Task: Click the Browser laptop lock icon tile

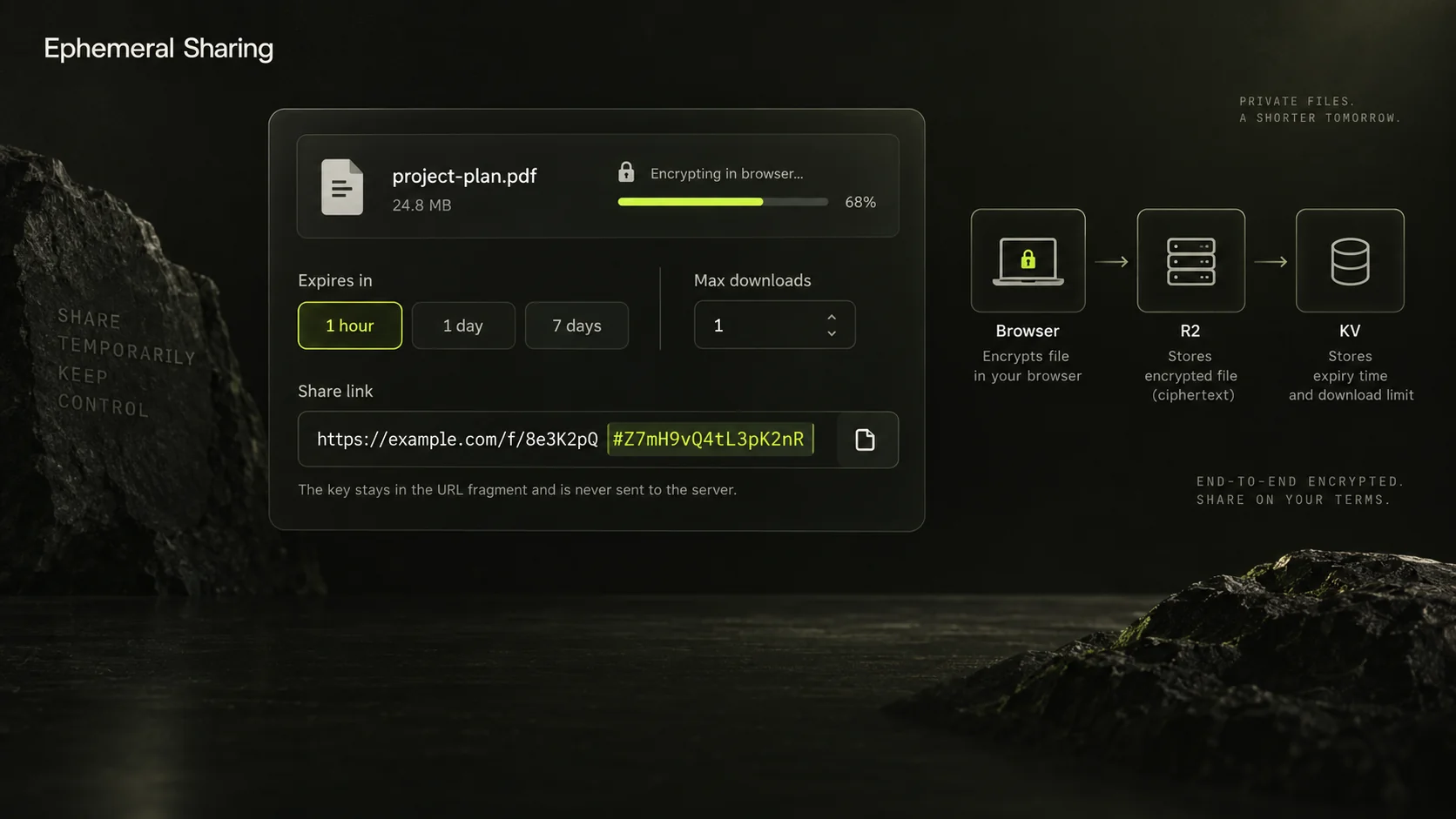Action: pyautogui.click(x=1028, y=260)
